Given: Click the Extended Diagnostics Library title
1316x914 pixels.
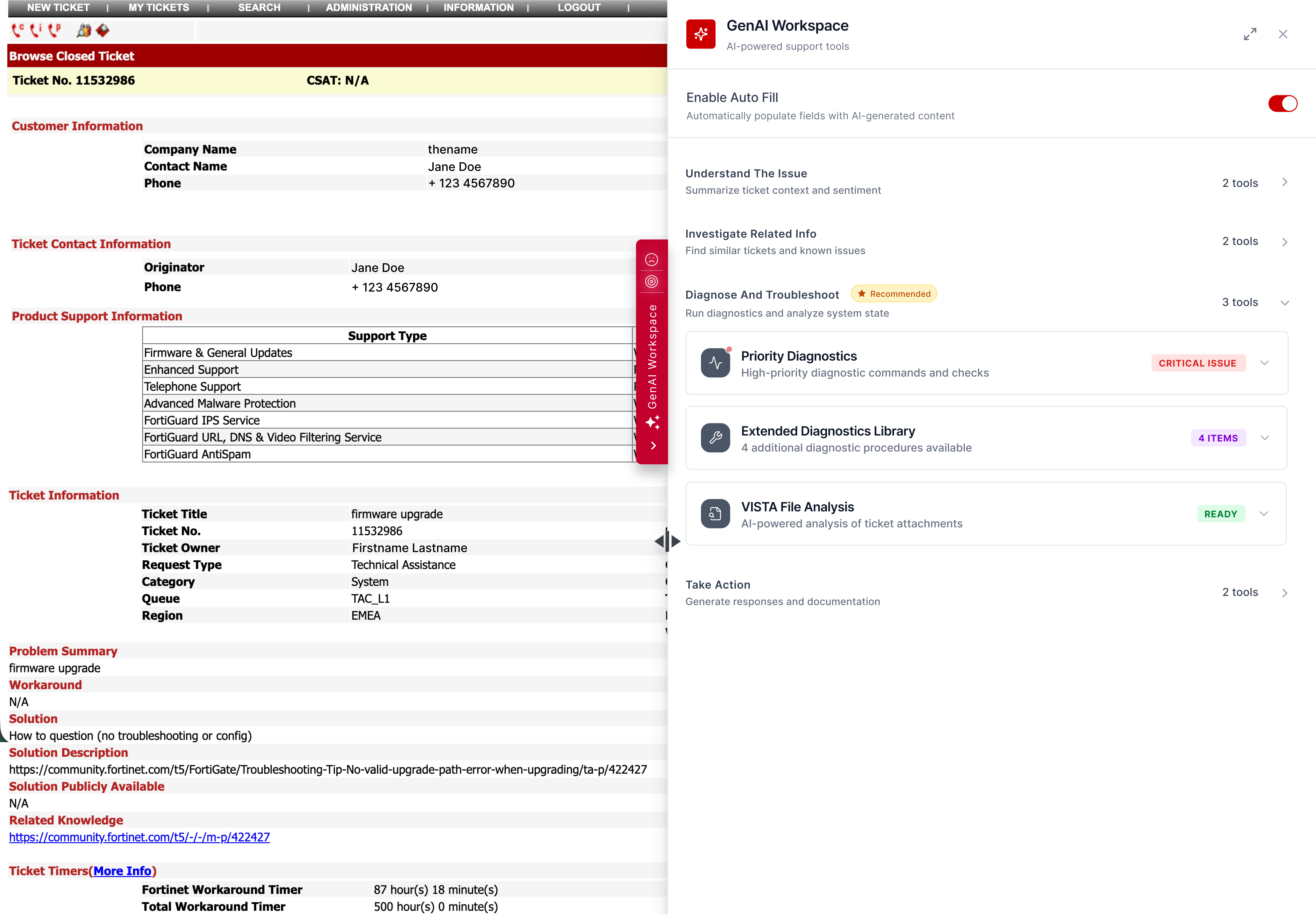Looking at the screenshot, I should tap(828, 431).
